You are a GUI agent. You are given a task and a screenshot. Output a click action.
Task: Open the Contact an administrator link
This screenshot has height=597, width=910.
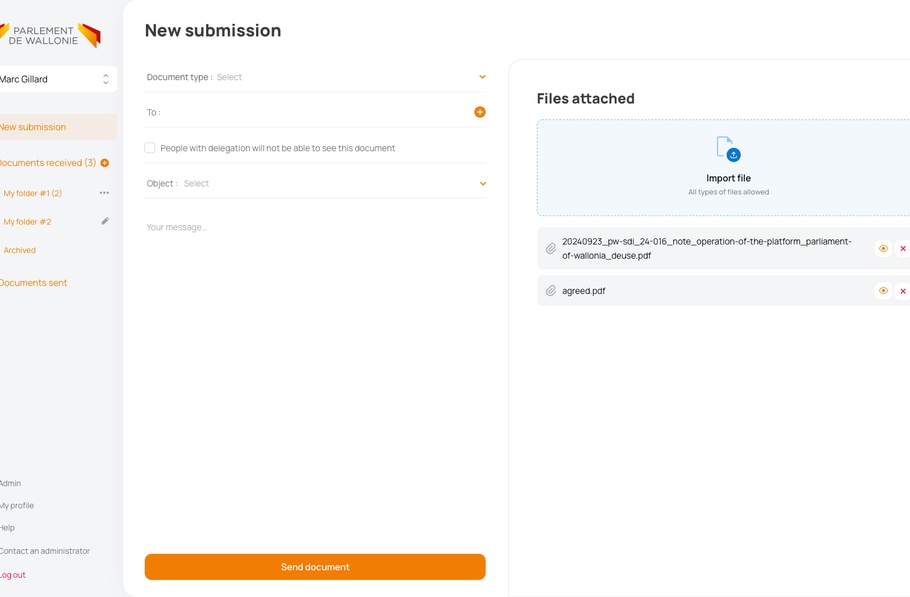pos(45,551)
